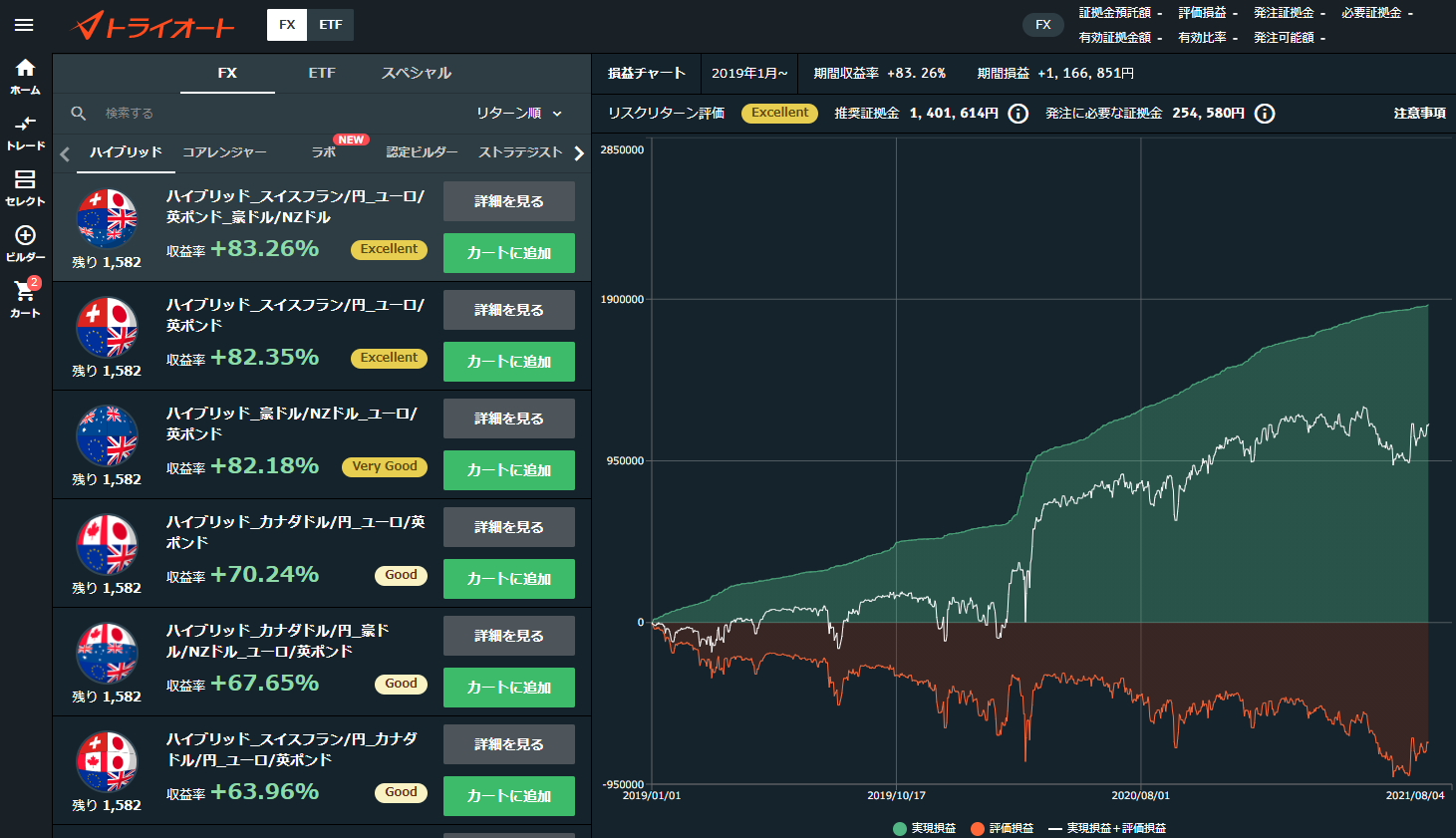Click the 期間収益率 +83.26% value
This screenshot has width=1456, height=838.
pyautogui.click(x=917, y=74)
